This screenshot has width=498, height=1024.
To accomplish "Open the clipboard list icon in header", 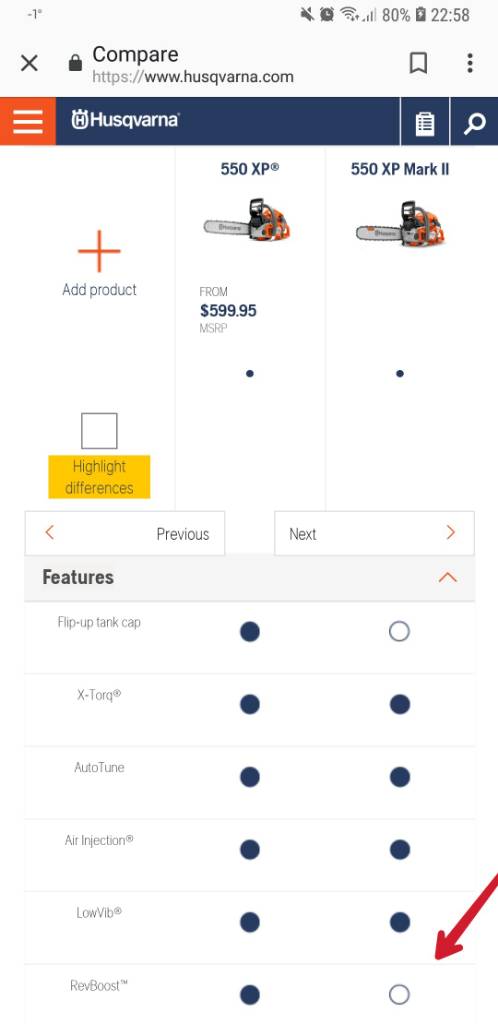I will (425, 122).
